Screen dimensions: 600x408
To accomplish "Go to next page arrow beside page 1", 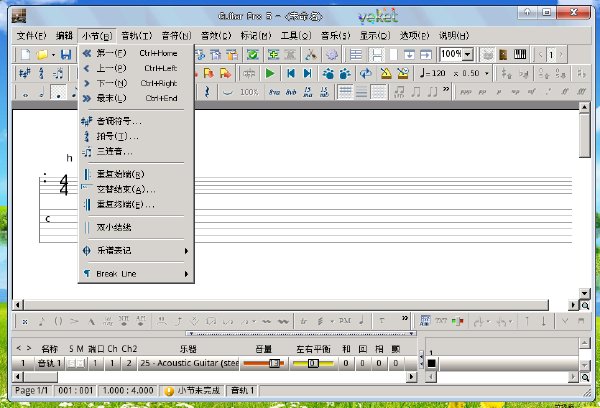I will [x=561, y=55].
